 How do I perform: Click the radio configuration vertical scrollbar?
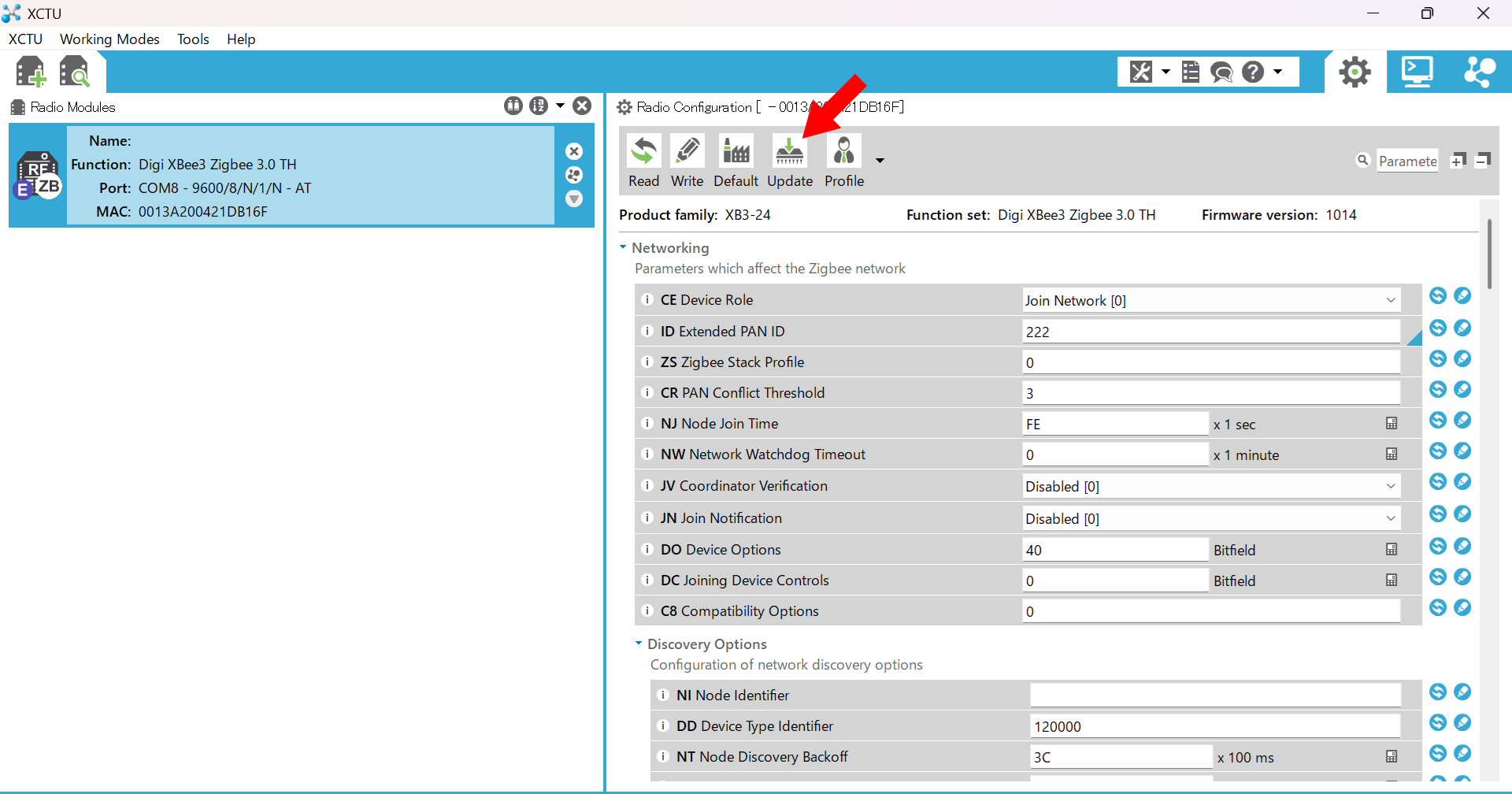tap(1489, 254)
